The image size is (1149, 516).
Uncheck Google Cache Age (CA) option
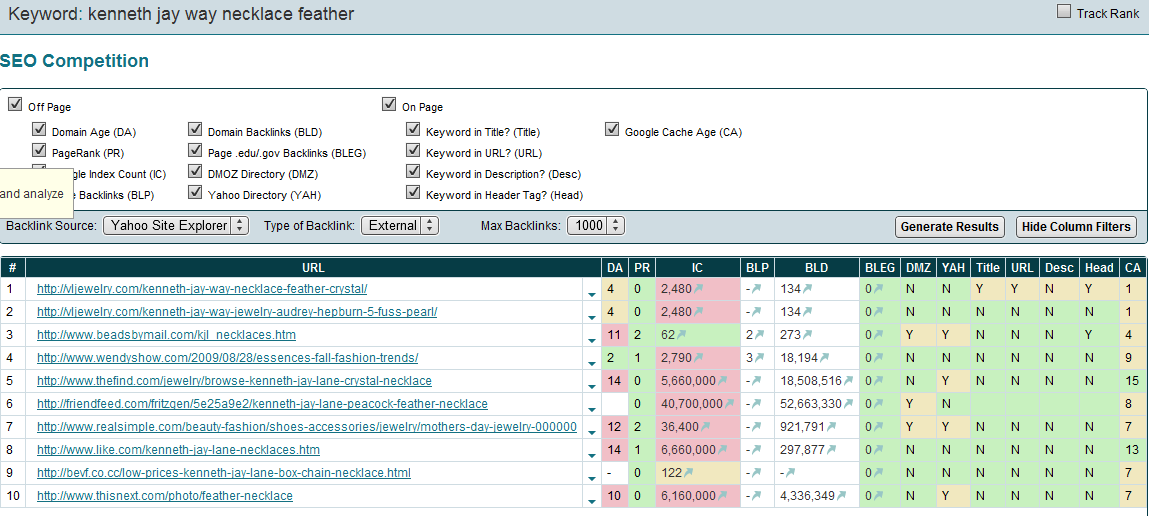coord(612,130)
